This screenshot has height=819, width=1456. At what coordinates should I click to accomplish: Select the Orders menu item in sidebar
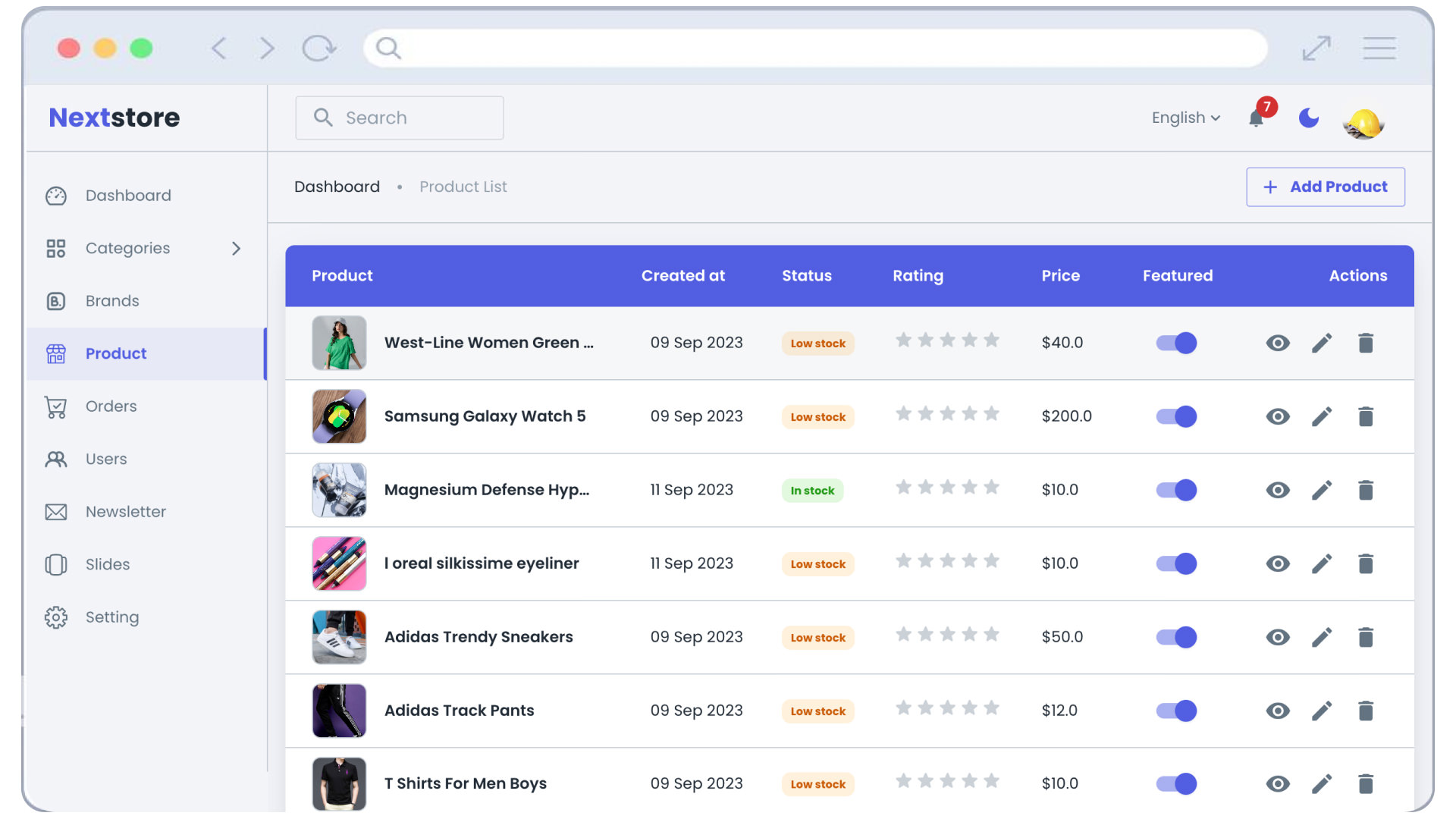(x=111, y=406)
